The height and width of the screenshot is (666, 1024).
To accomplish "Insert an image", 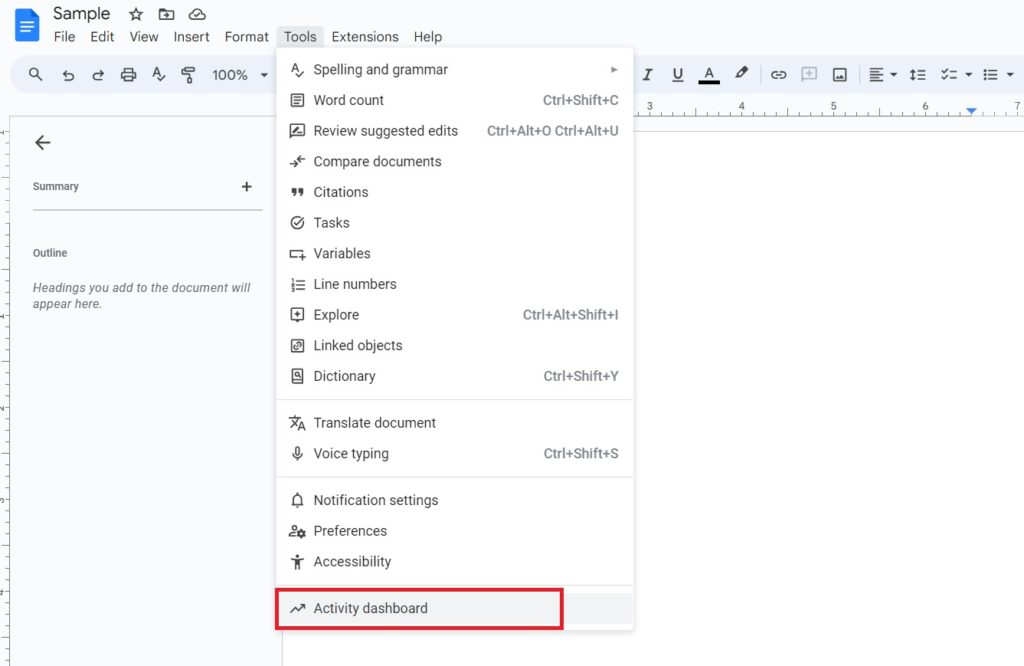I will [x=840, y=74].
